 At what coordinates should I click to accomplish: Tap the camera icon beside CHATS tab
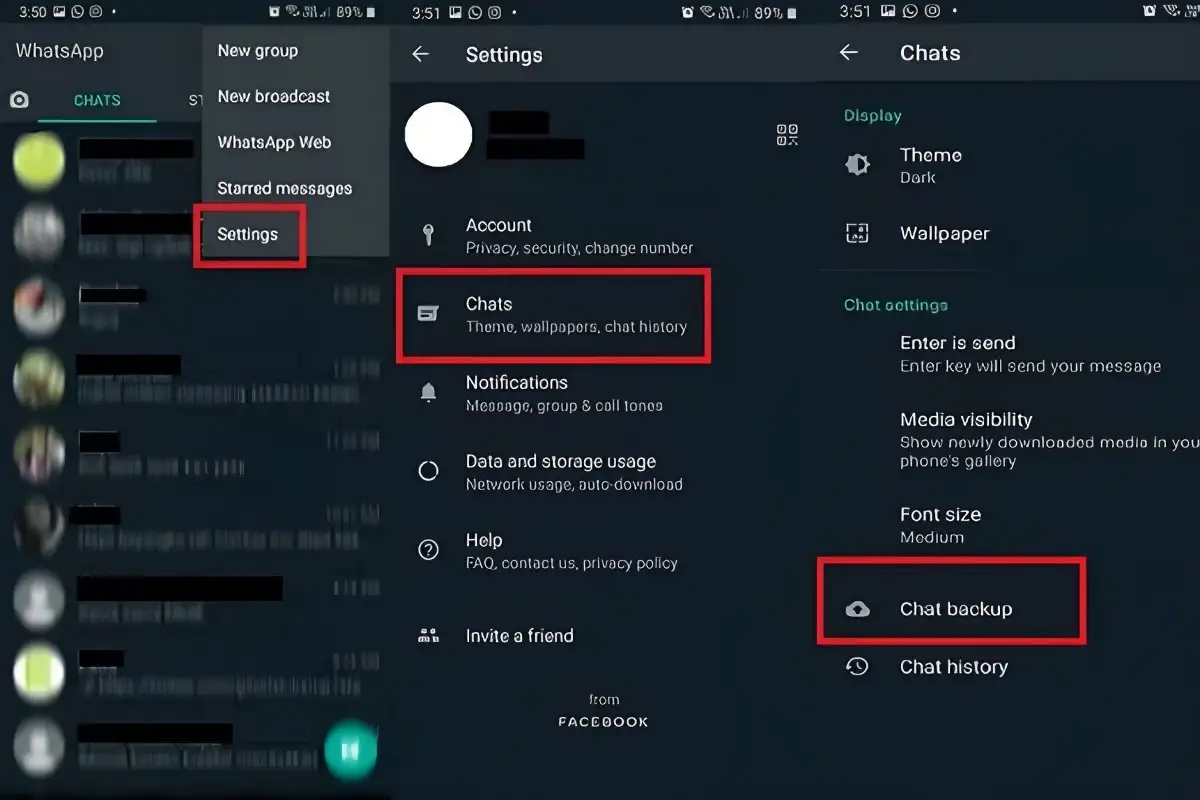[19, 100]
